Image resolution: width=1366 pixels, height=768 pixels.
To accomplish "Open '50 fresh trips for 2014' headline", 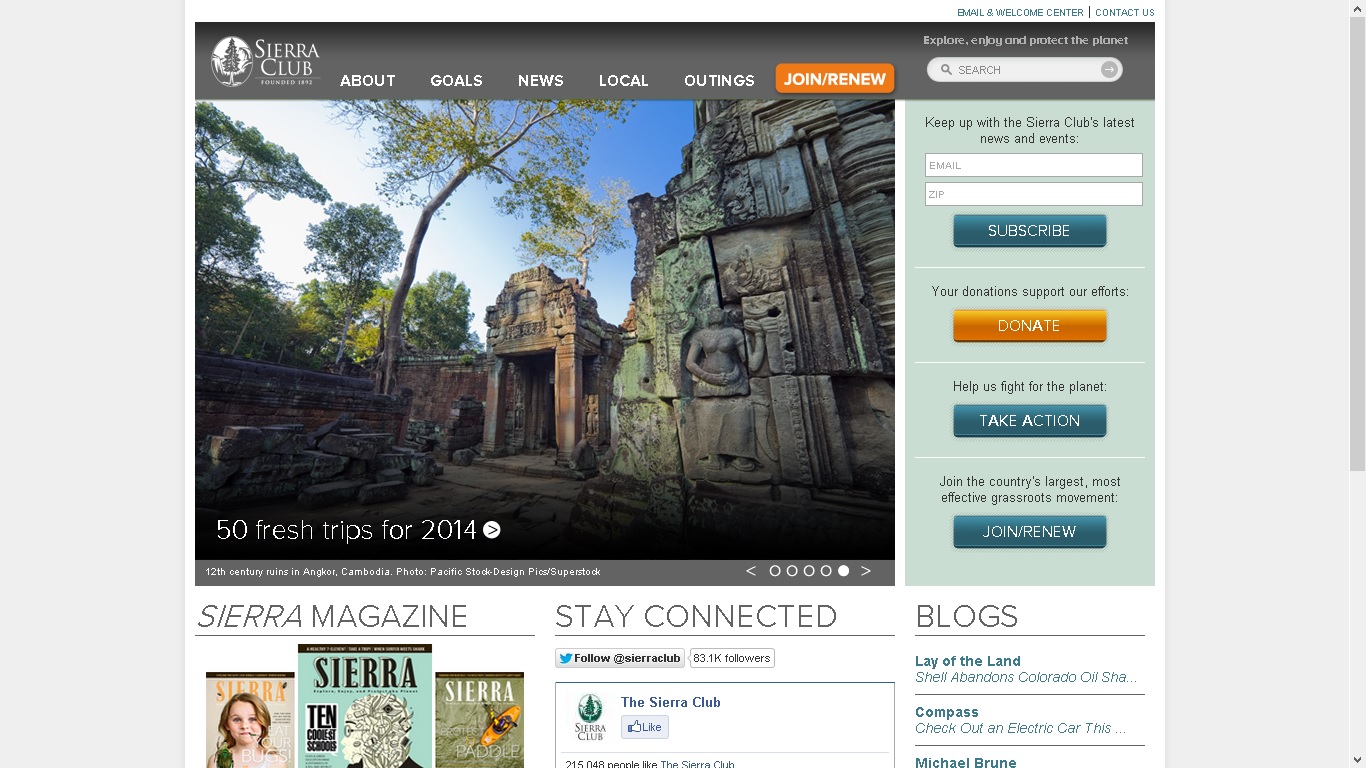I will 346,530.
